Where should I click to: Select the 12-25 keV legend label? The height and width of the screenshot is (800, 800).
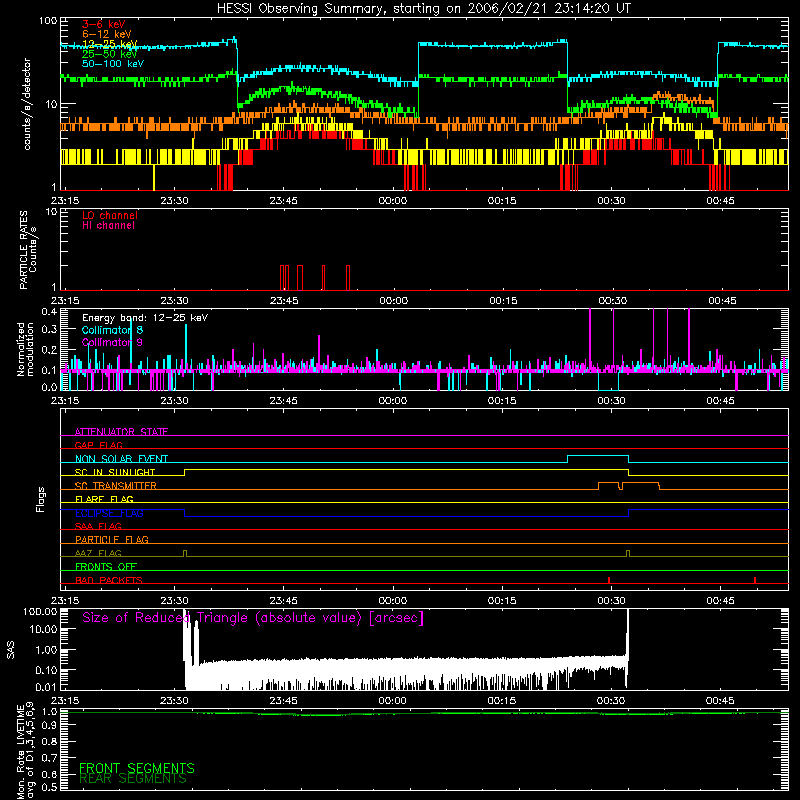point(110,44)
